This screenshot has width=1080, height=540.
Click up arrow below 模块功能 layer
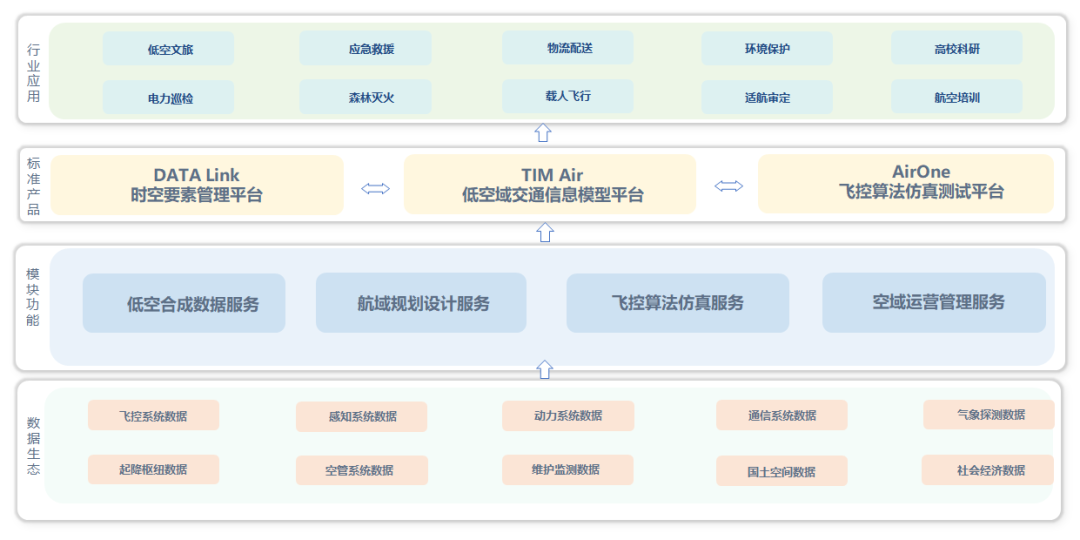click(x=545, y=369)
